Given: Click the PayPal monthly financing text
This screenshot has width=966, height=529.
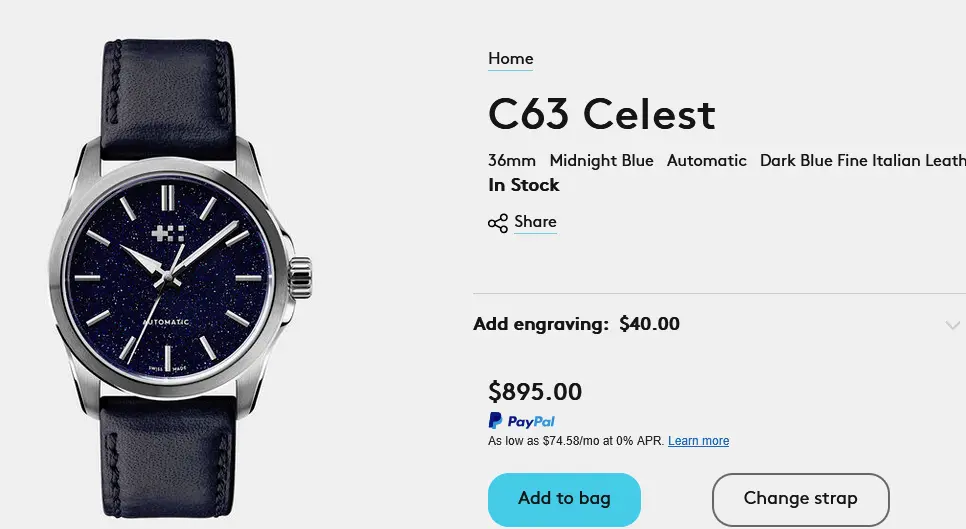Looking at the screenshot, I should coord(575,441).
